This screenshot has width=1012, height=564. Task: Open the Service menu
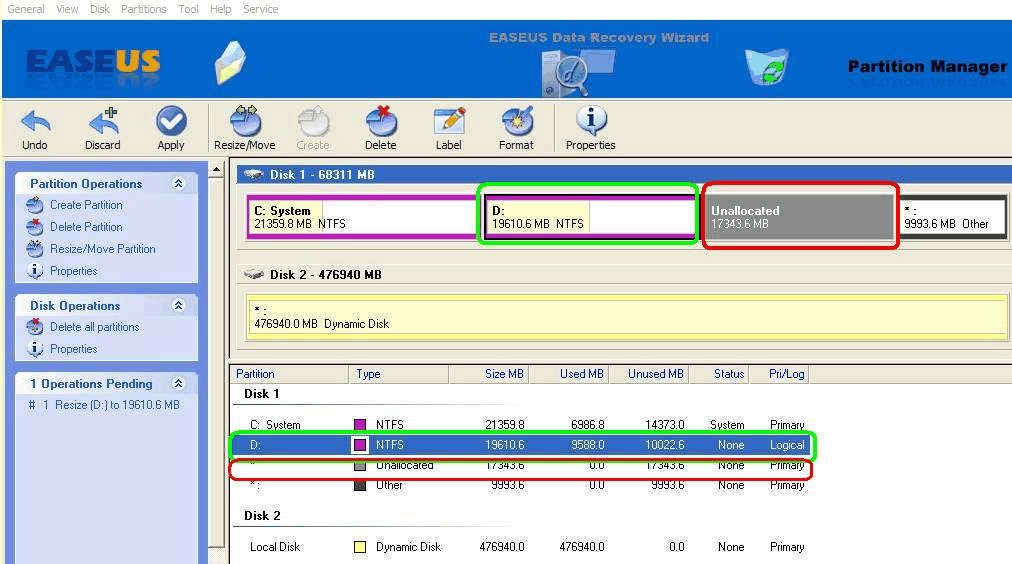click(x=261, y=9)
